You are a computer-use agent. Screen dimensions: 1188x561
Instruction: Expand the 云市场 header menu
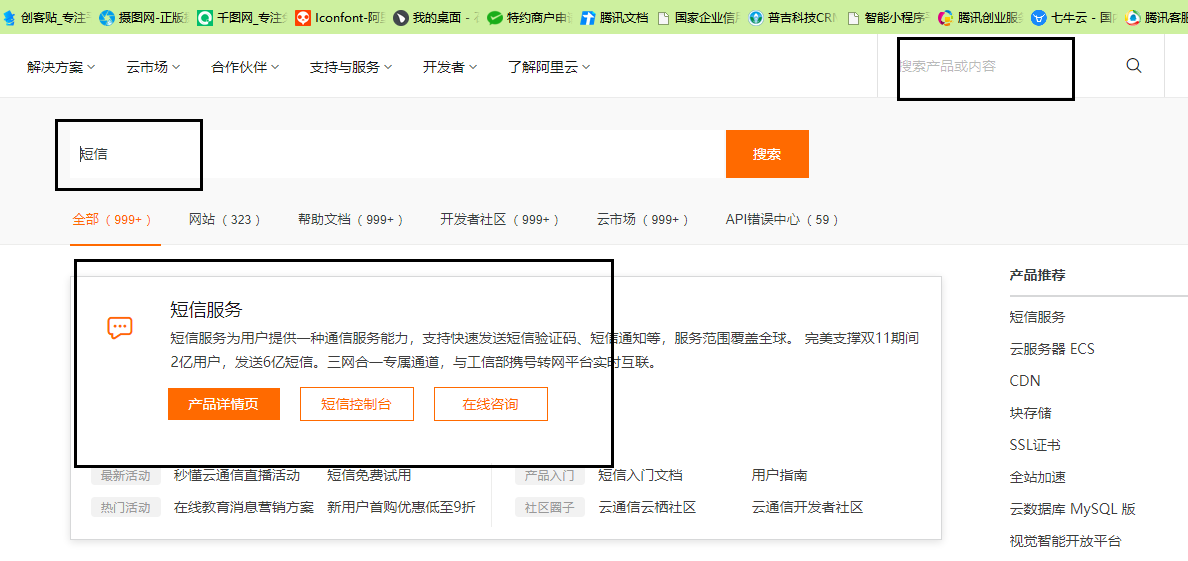(153, 67)
